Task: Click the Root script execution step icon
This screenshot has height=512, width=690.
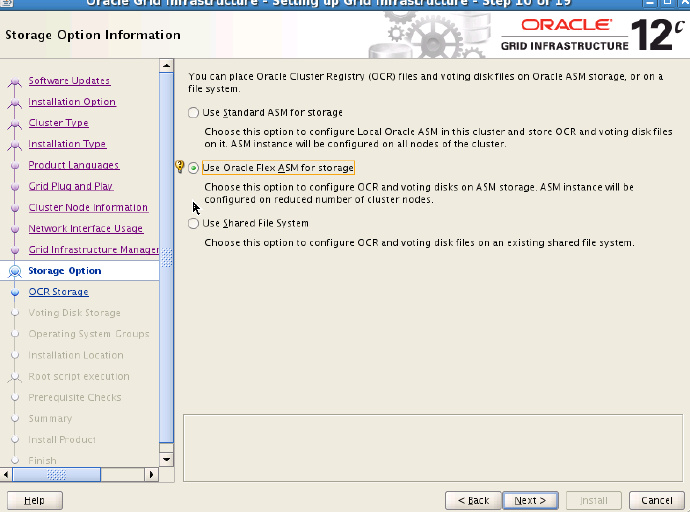Action: point(15,377)
